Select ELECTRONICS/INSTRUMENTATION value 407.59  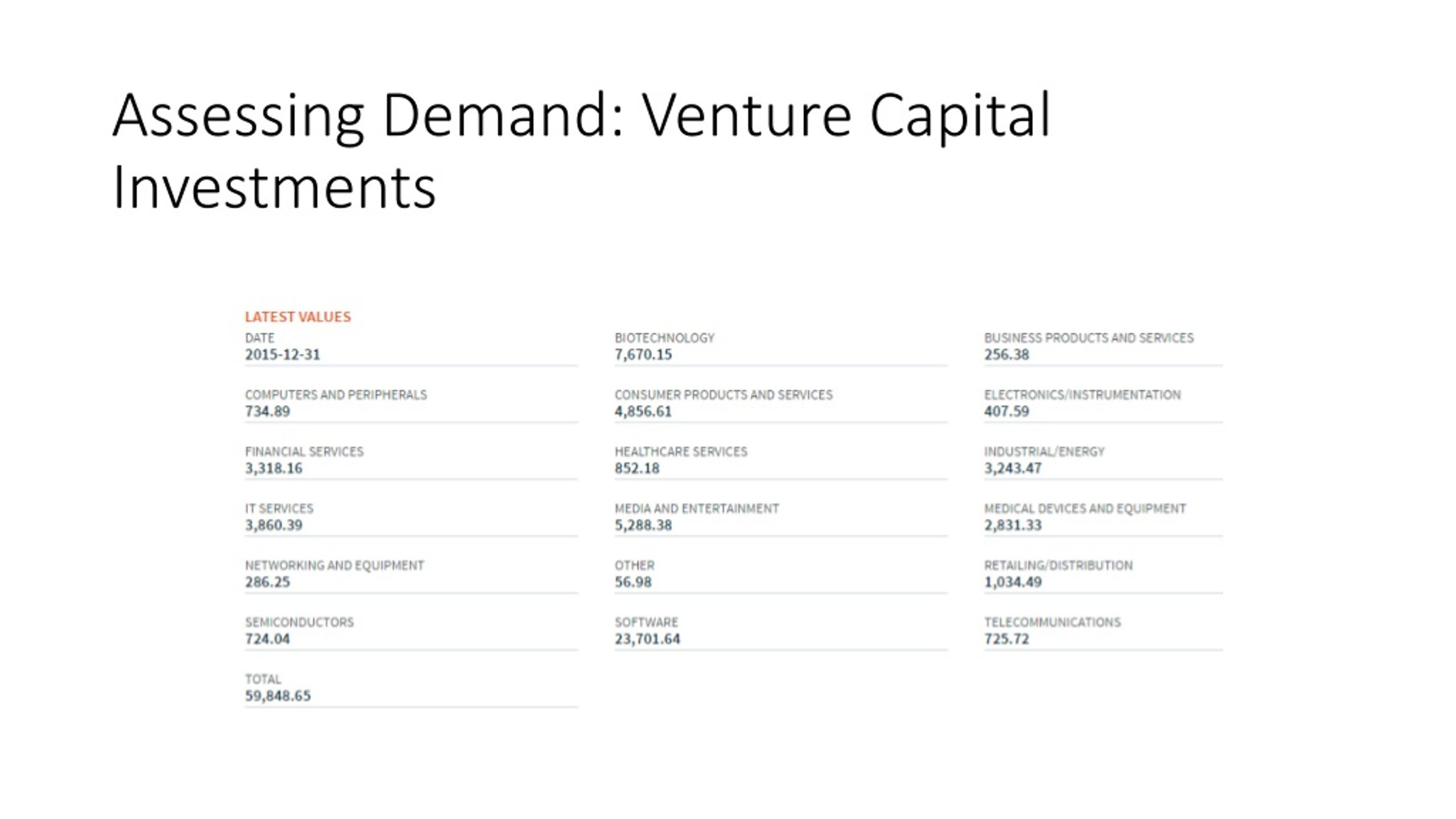click(x=1007, y=411)
